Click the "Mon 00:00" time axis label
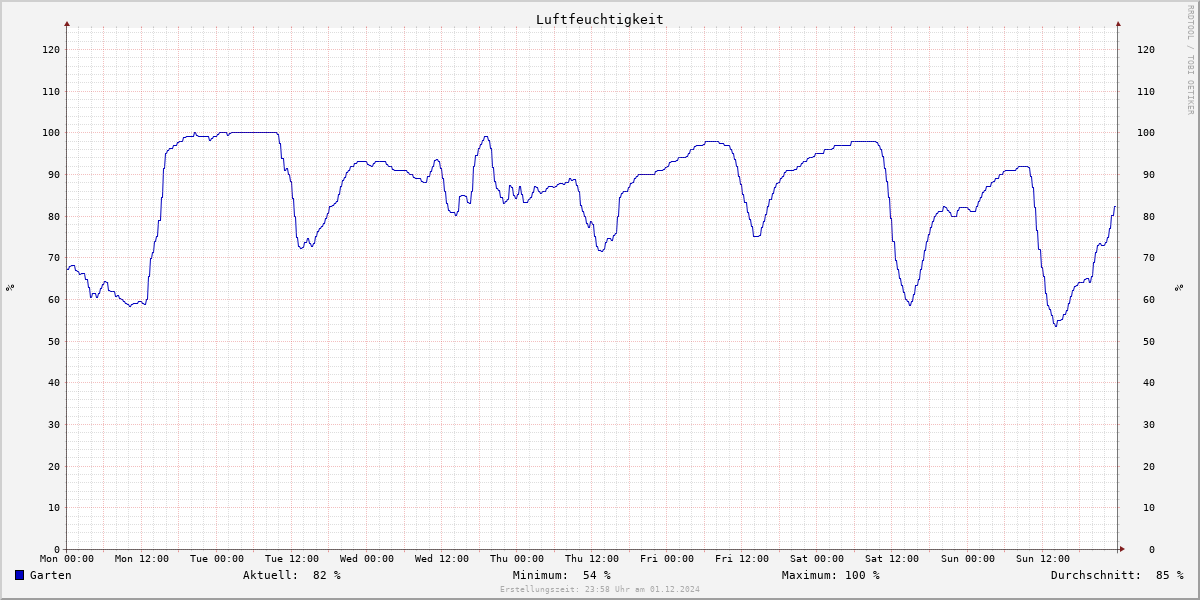Image resolution: width=1200 pixels, height=600 pixels. point(67,559)
